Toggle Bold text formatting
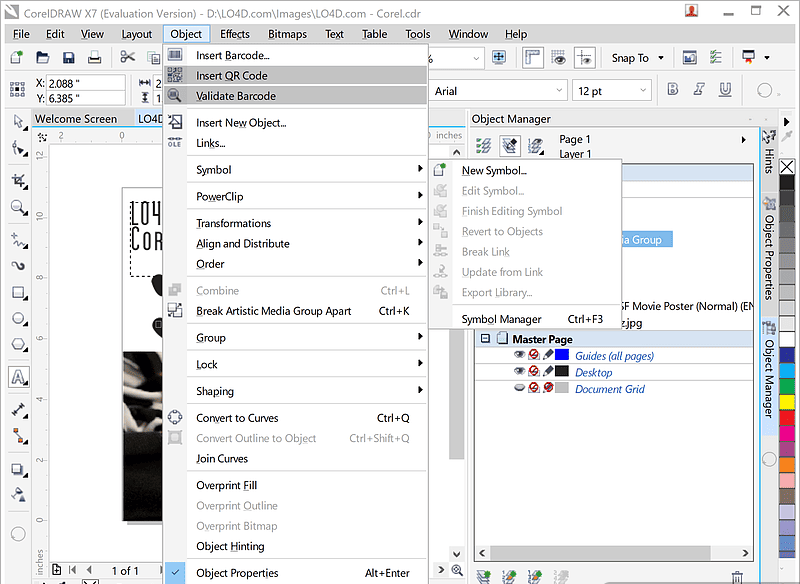800x584 pixels. pos(673,90)
